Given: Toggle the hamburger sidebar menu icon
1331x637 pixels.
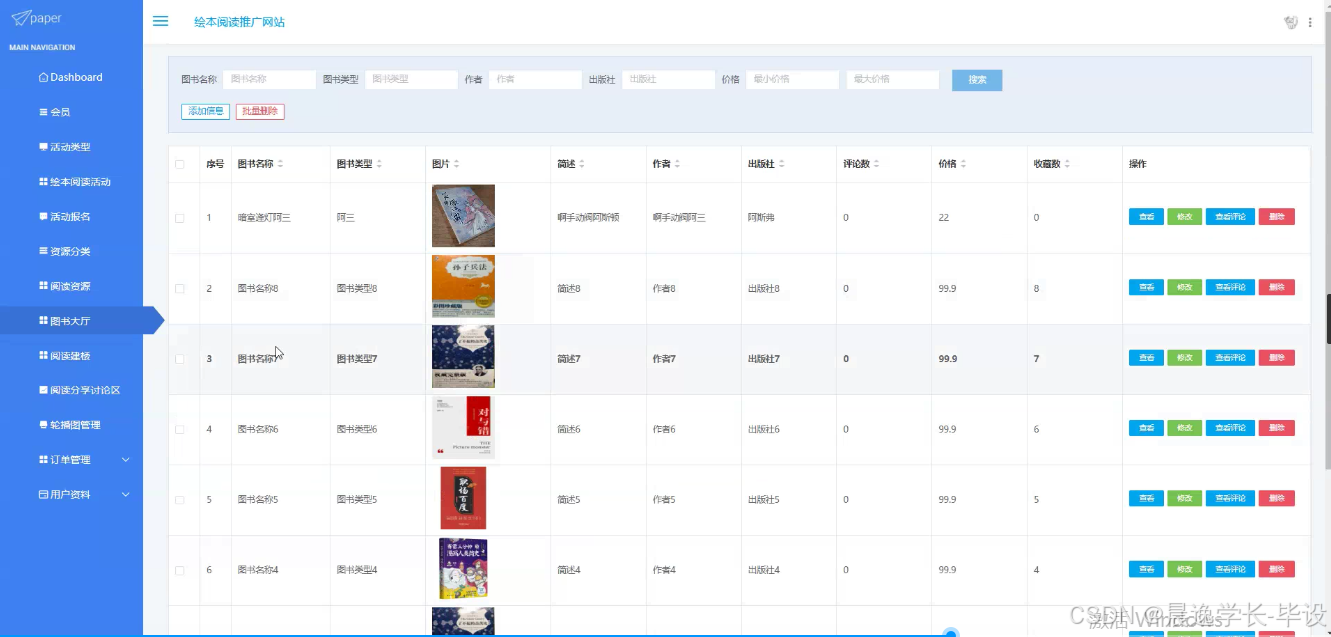Looking at the screenshot, I should point(160,21).
